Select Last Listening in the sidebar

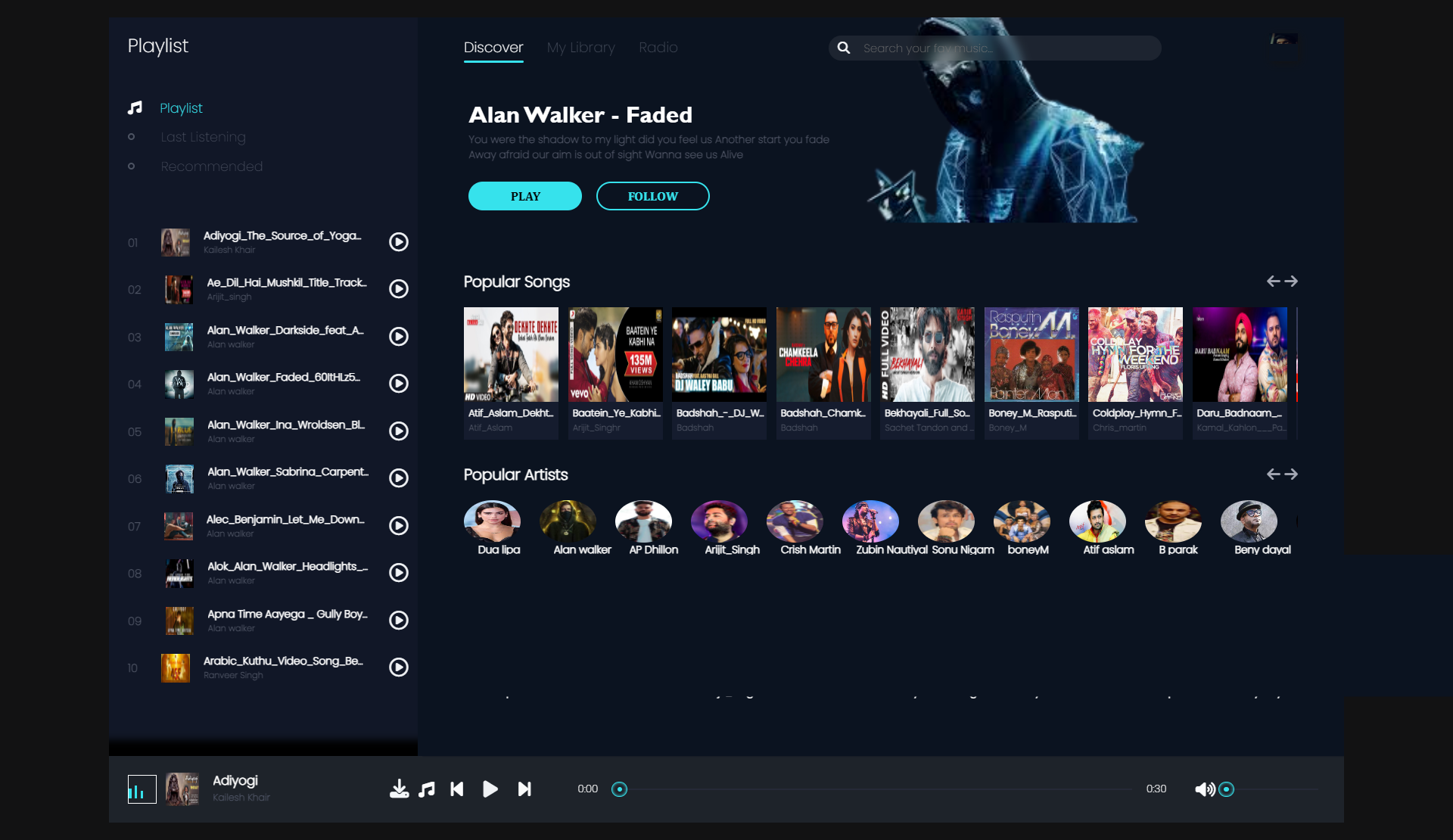click(203, 137)
